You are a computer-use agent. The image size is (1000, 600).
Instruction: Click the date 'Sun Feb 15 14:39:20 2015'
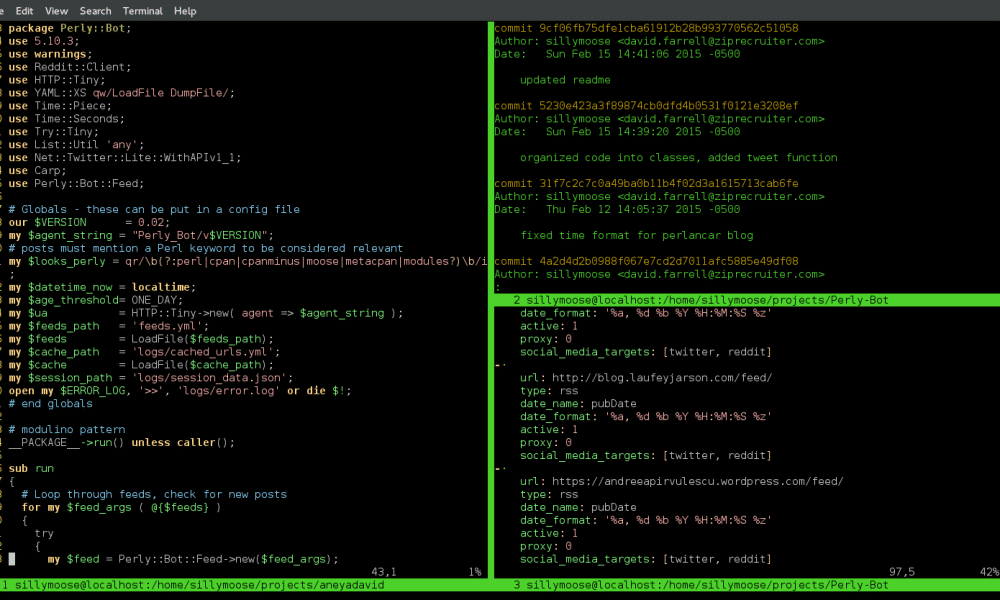tap(623, 131)
